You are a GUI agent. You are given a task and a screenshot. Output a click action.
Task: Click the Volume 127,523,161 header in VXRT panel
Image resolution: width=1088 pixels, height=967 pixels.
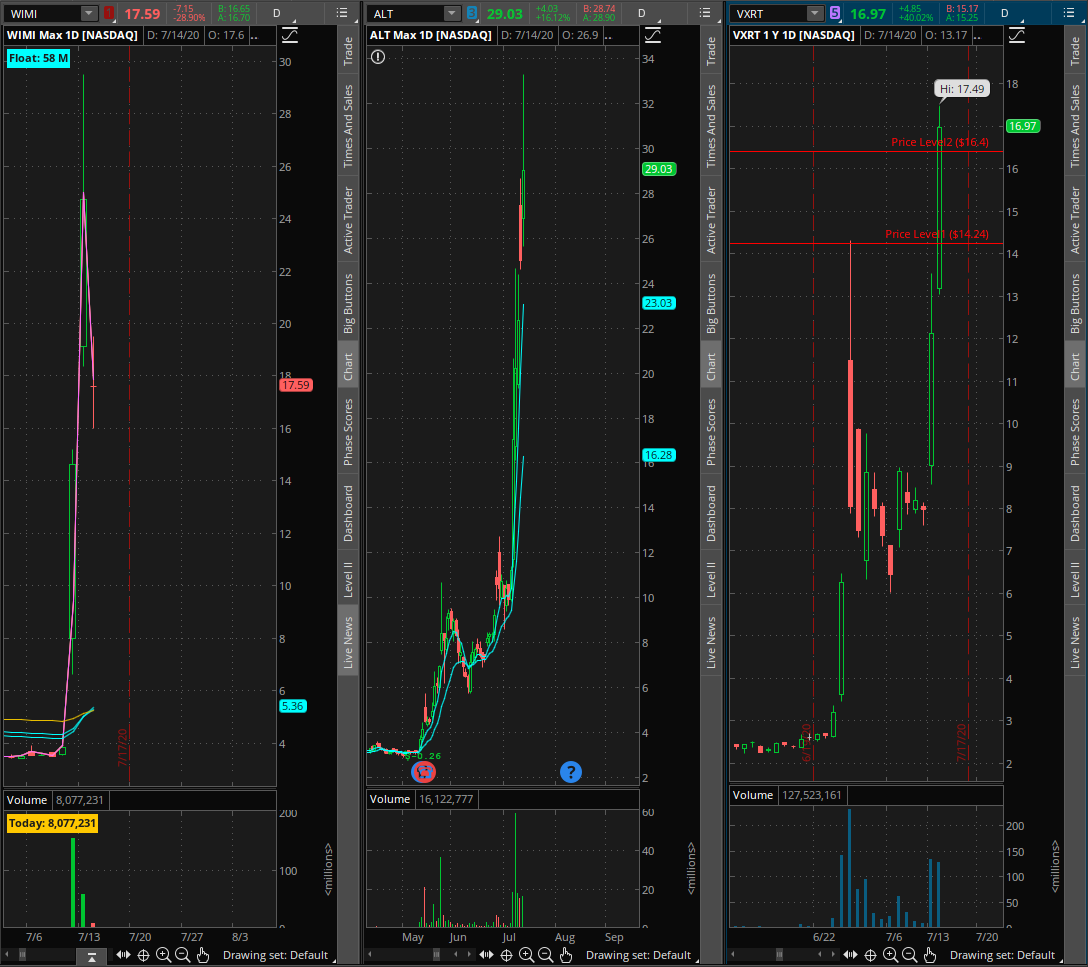pos(787,795)
